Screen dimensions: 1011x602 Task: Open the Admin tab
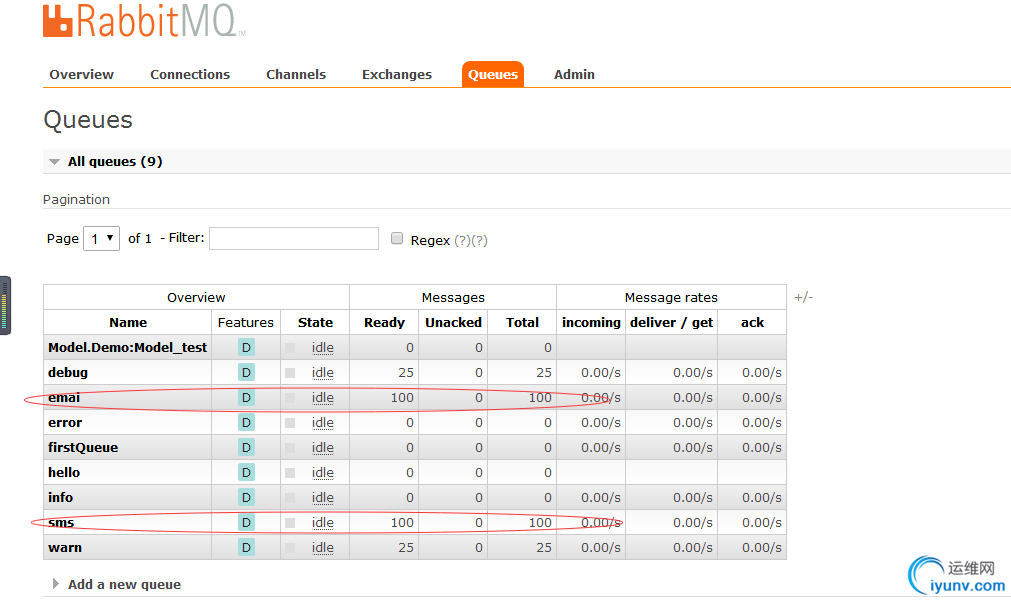point(574,75)
